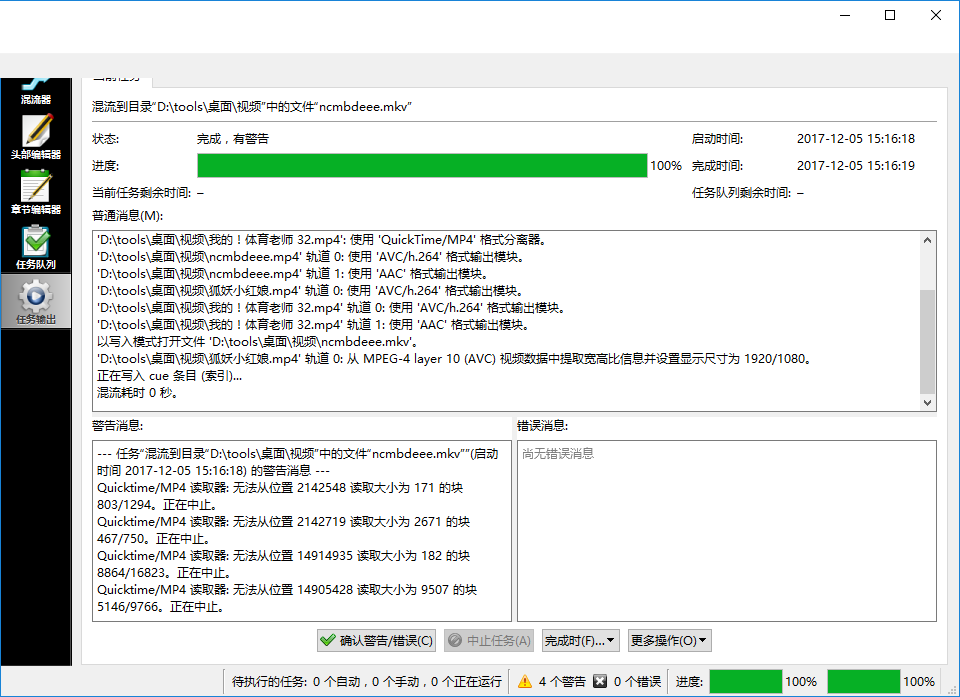Open the 章节编辑器 chapter editor
This screenshot has width=960, height=697.
[36, 191]
